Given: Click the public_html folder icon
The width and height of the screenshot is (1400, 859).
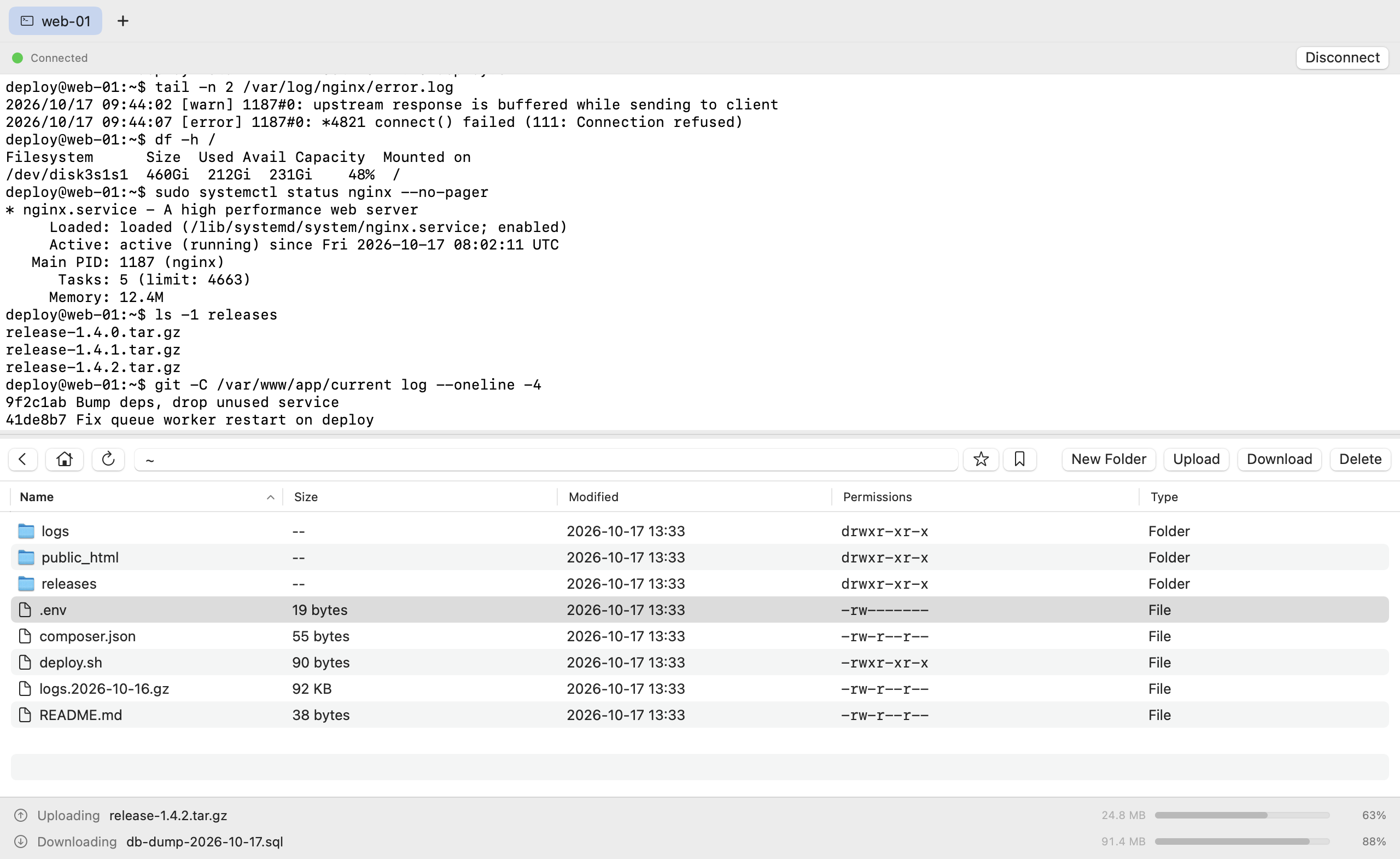Looking at the screenshot, I should [x=26, y=557].
